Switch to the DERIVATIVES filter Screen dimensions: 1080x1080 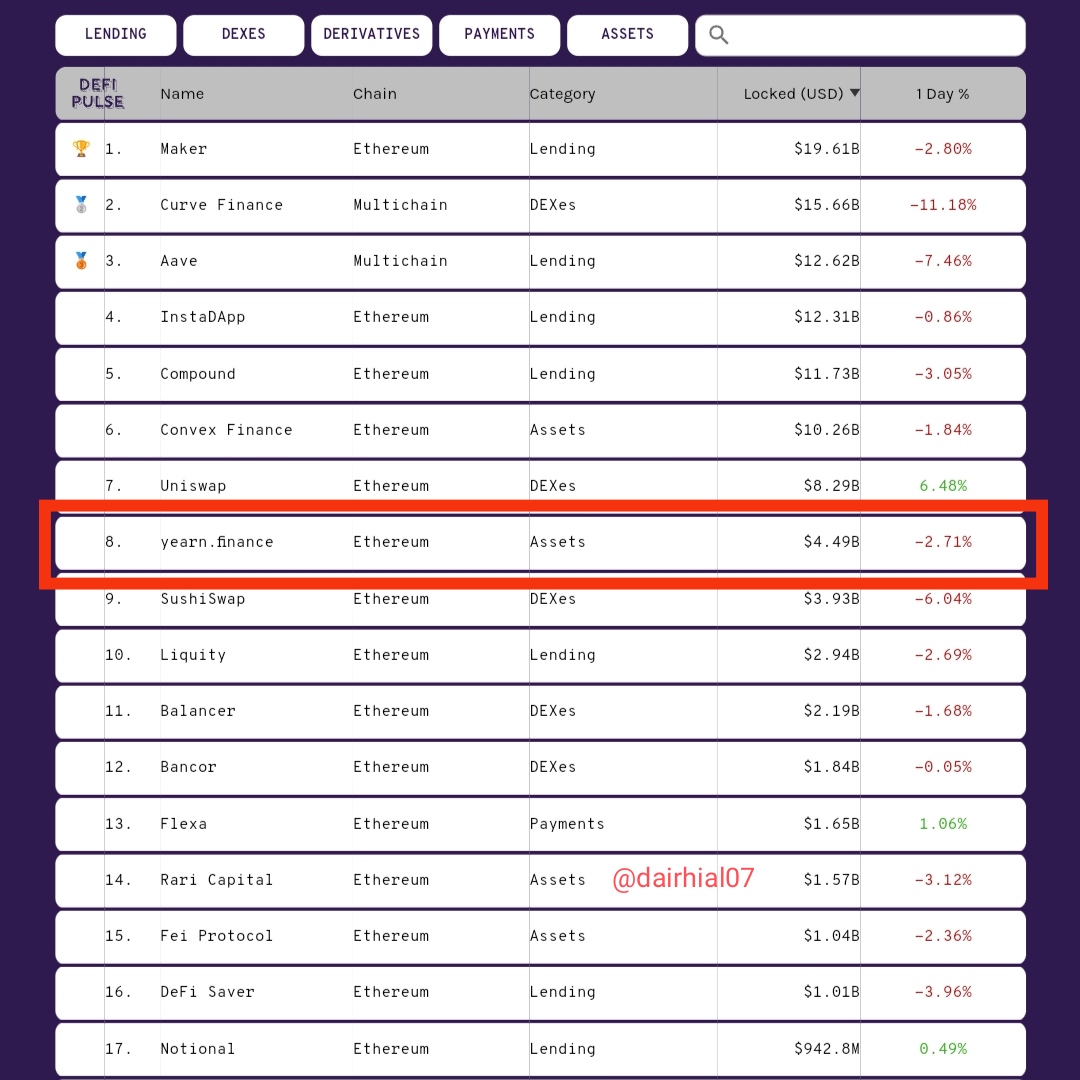371,34
